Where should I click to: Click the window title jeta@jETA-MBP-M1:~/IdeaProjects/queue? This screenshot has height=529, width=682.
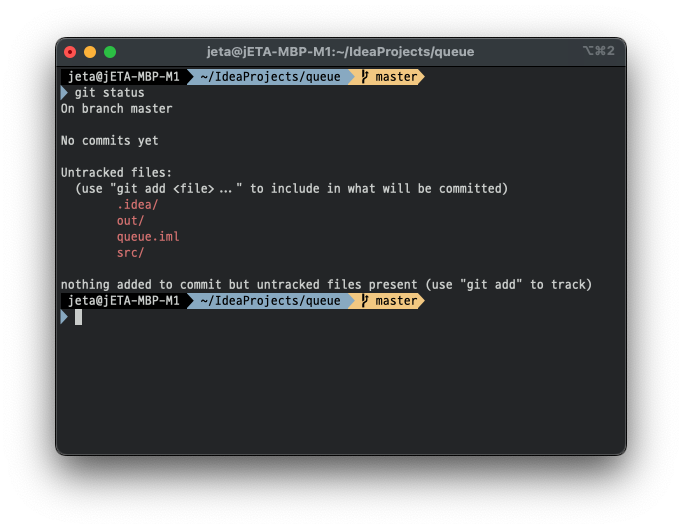coord(340,52)
